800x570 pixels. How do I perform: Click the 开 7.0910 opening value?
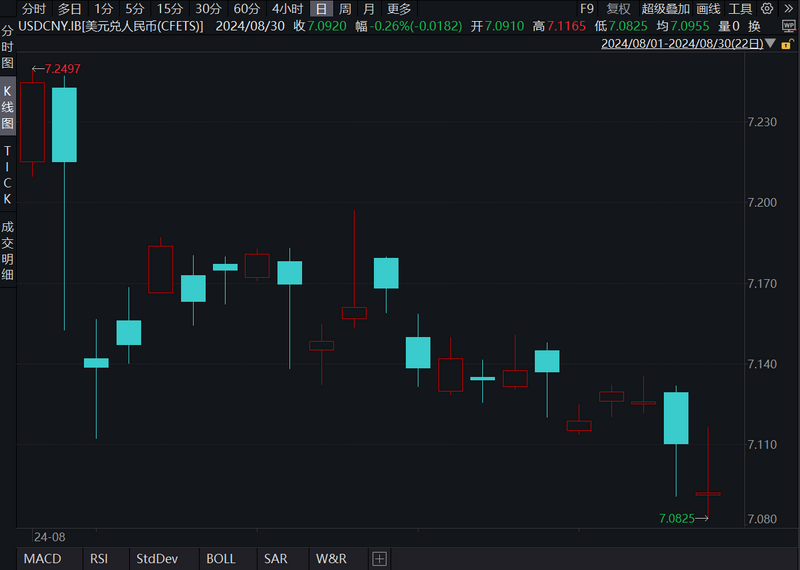click(497, 26)
